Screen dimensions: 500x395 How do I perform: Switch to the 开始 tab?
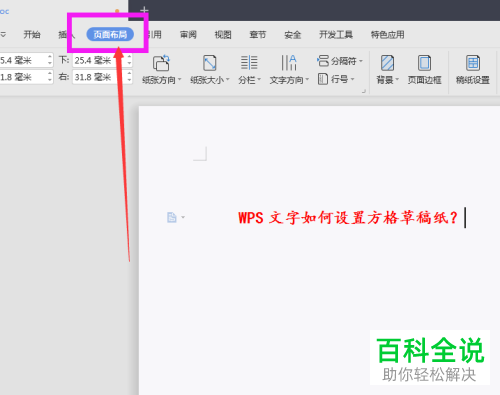32,34
